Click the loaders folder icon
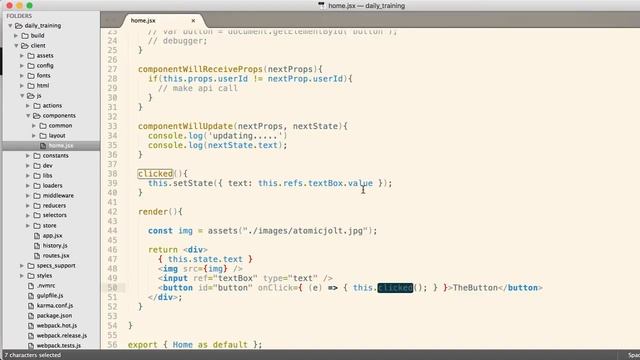The height and width of the screenshot is (360, 640). click(x=37, y=186)
